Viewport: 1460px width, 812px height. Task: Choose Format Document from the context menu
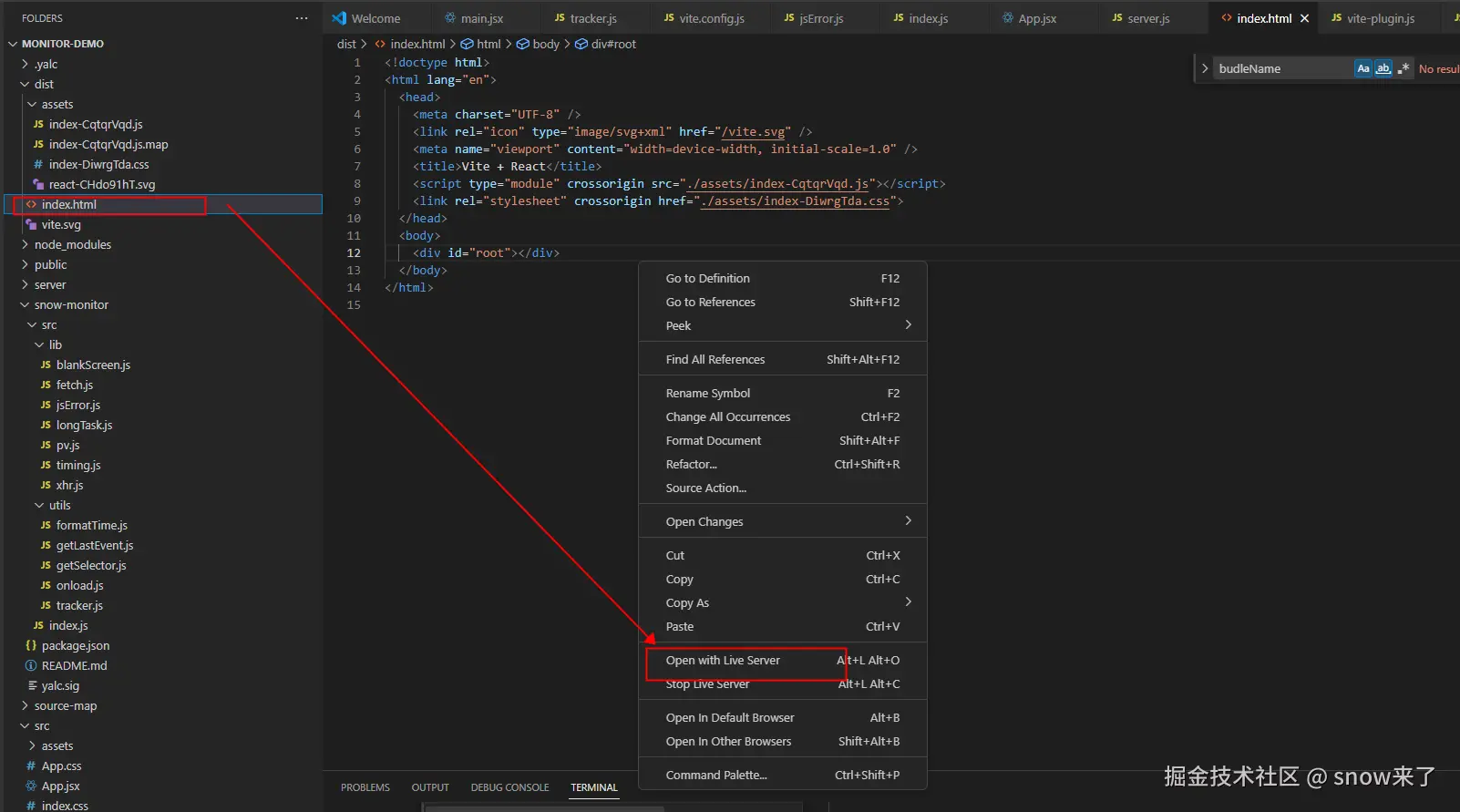click(783, 440)
